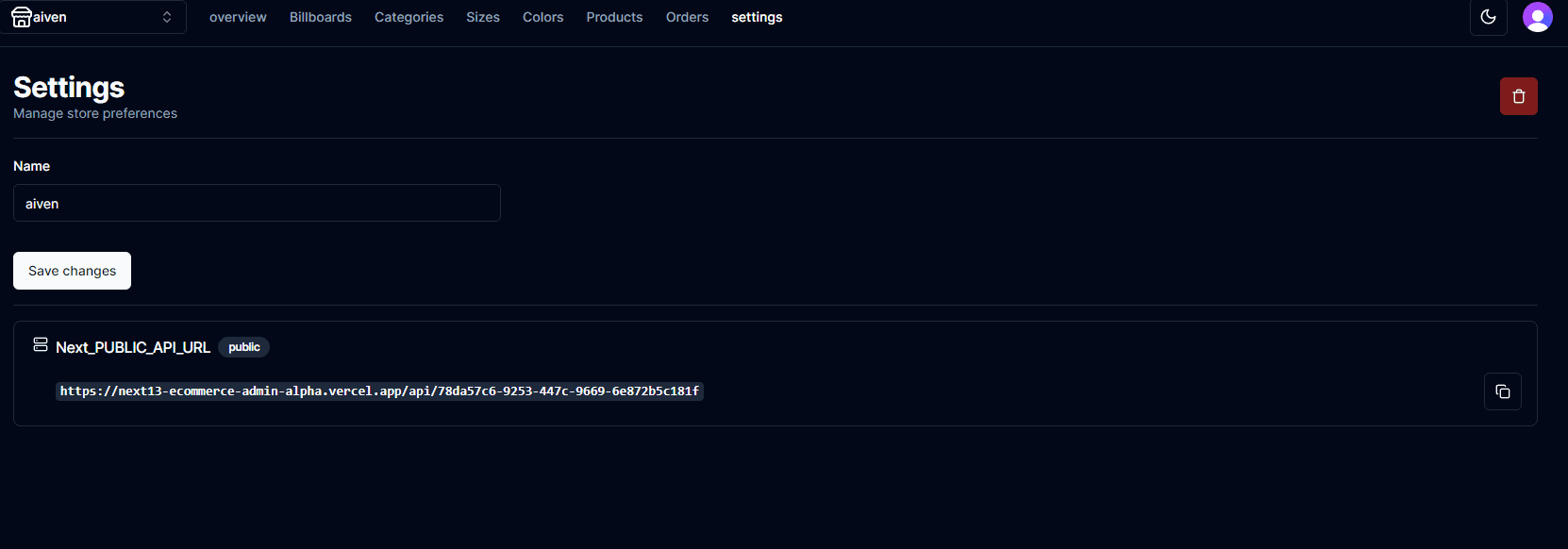Select the API URL code text

(x=379, y=391)
